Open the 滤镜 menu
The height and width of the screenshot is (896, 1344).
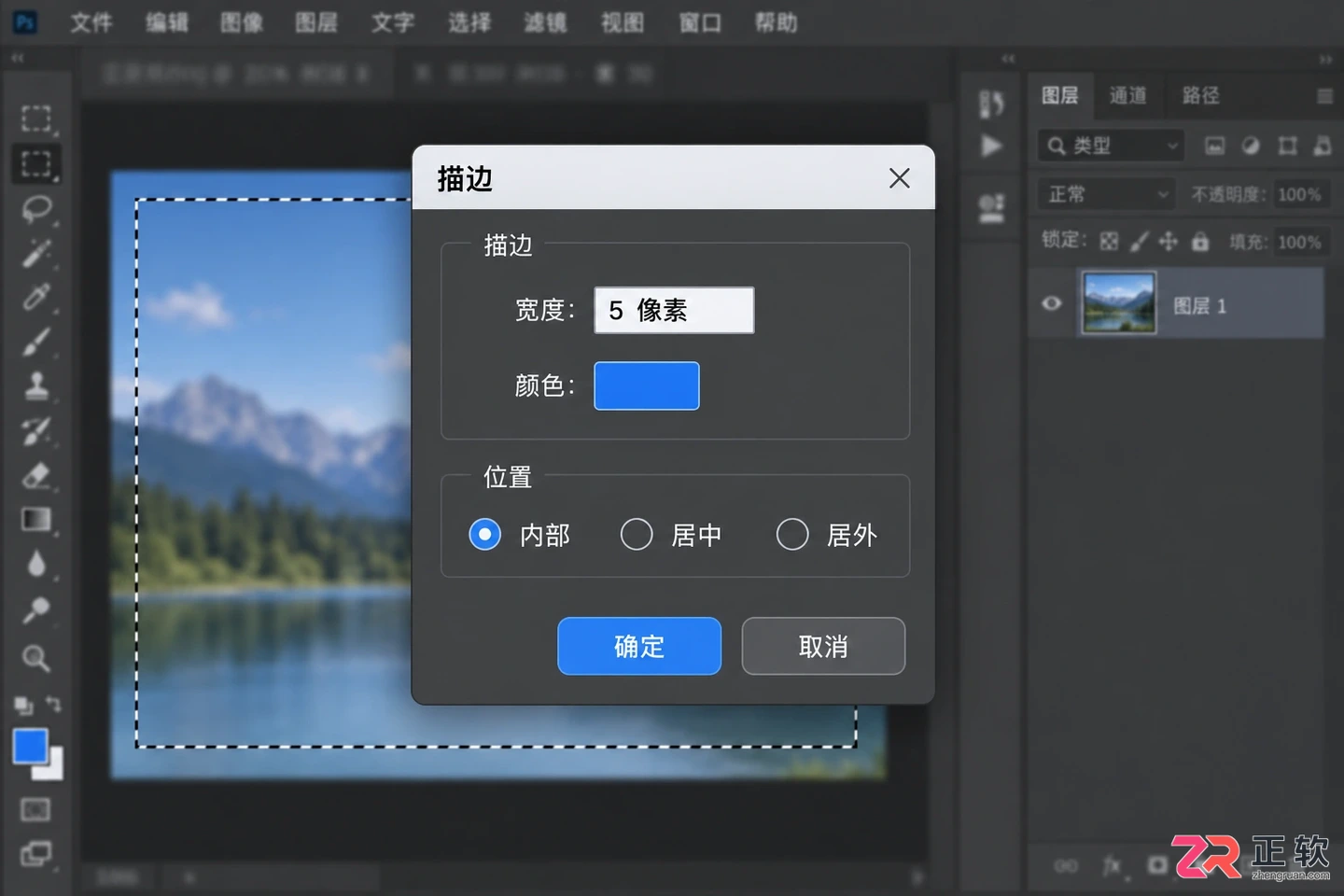click(x=545, y=22)
